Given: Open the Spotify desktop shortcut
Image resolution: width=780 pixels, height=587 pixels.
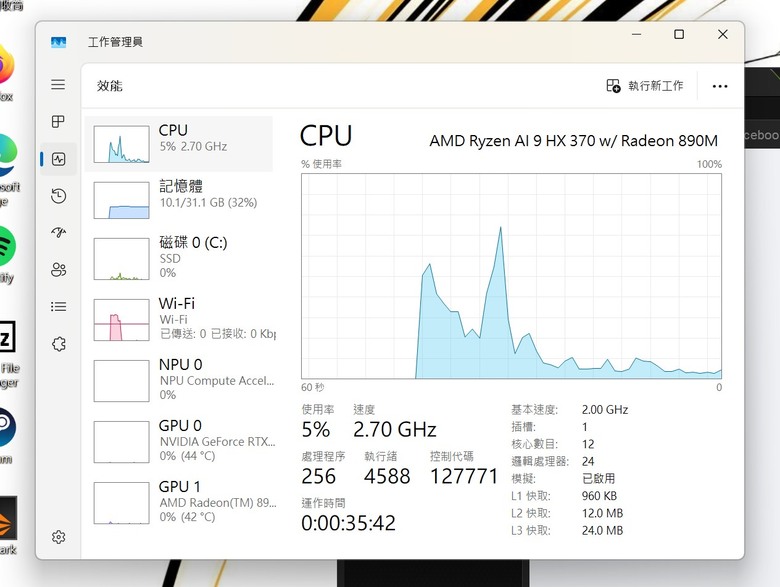Looking at the screenshot, I should (x=6, y=255).
